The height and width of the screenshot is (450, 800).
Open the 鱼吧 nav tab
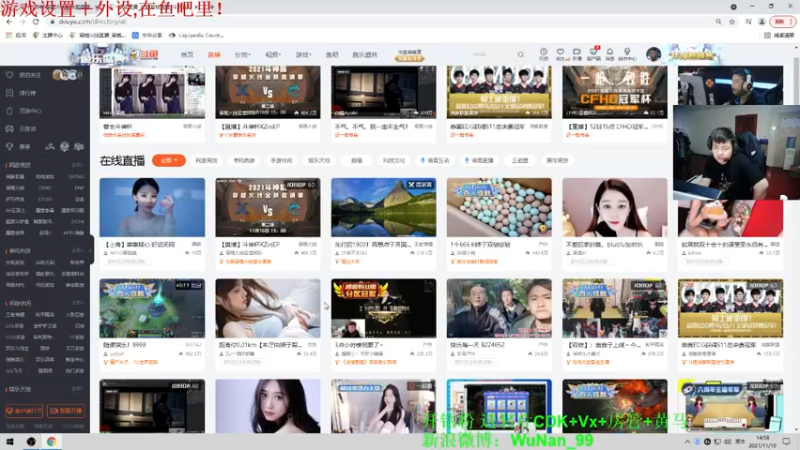[x=332, y=55]
